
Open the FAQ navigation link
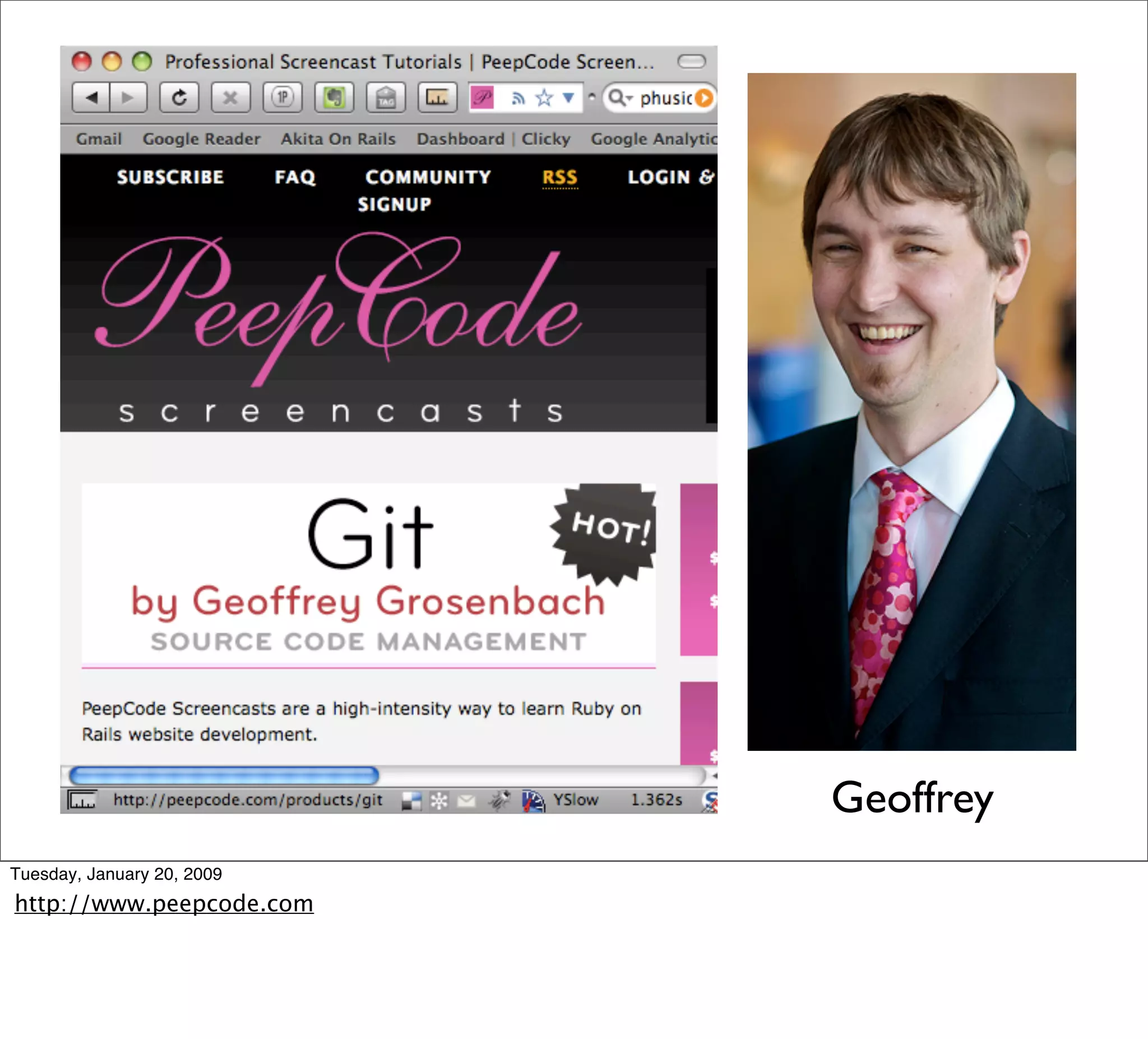(x=295, y=177)
